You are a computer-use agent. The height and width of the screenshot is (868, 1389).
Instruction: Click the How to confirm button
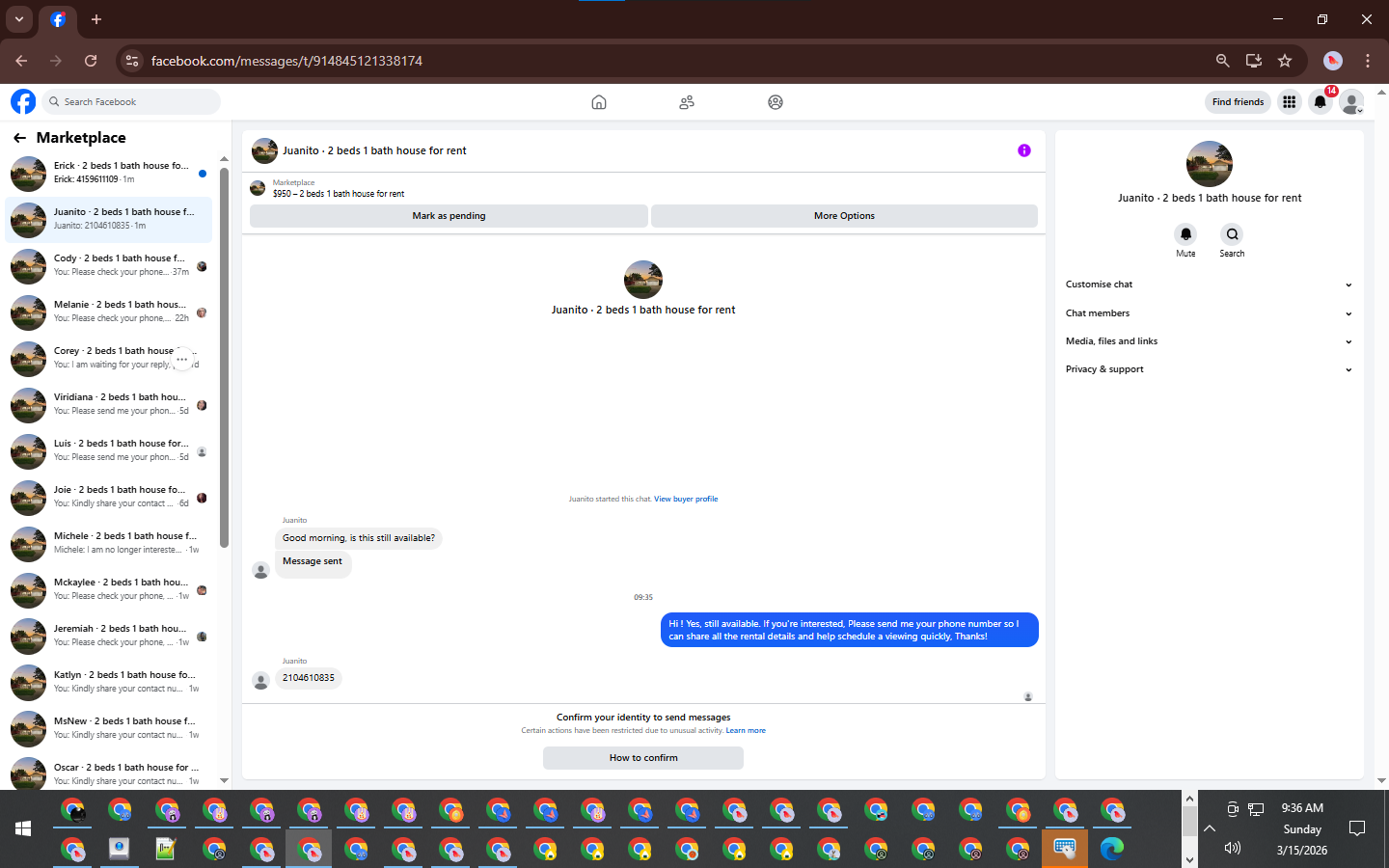(x=643, y=758)
